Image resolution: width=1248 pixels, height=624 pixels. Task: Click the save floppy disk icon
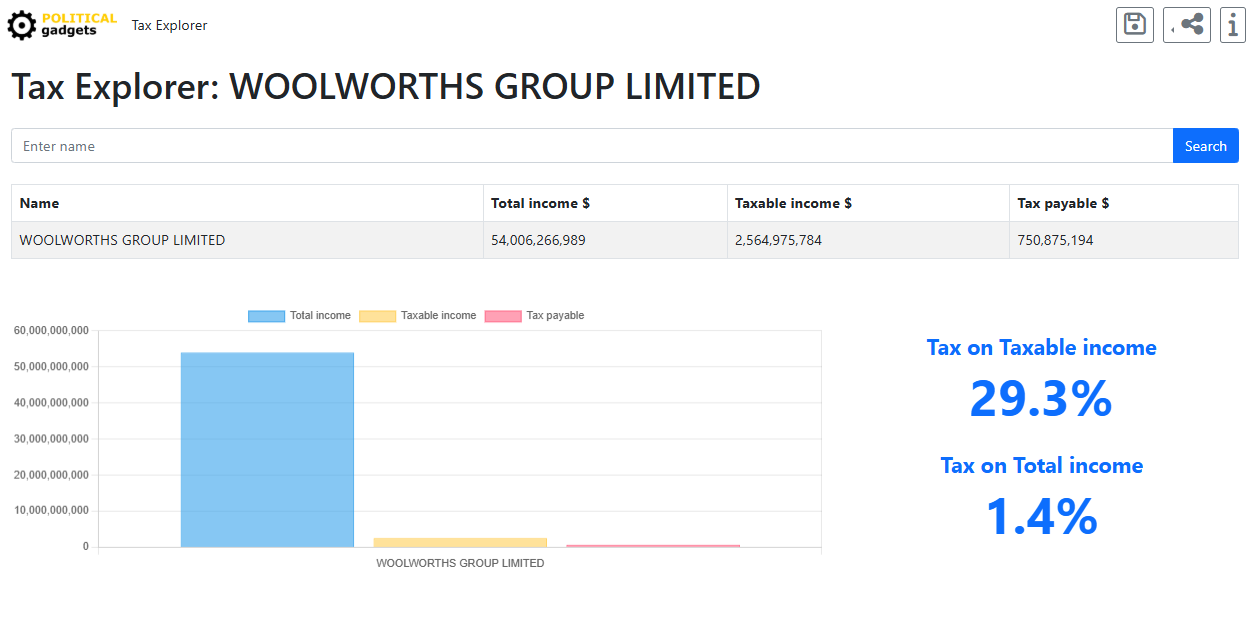coord(1135,24)
